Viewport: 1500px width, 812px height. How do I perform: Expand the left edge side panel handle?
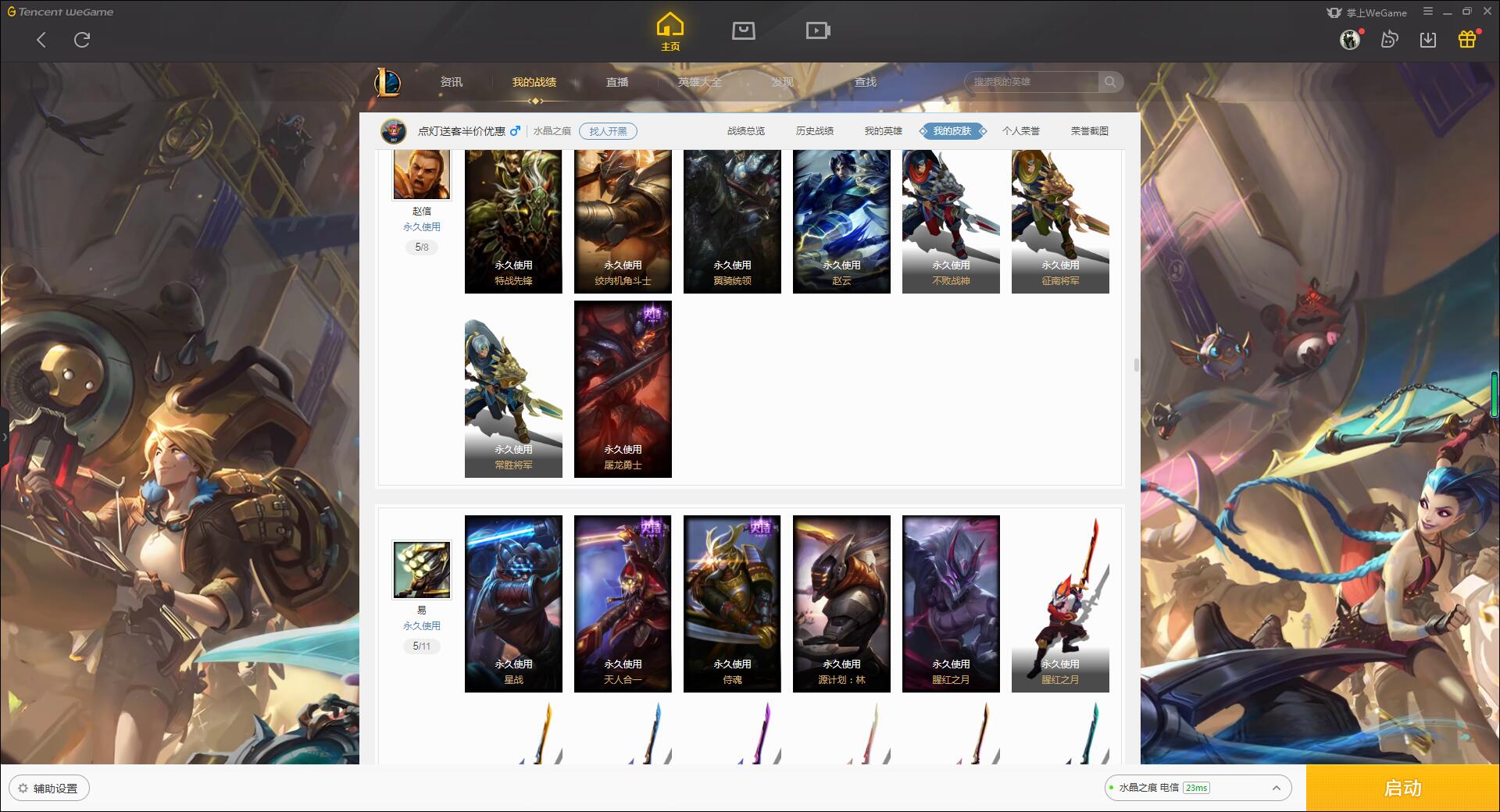[x=4, y=437]
